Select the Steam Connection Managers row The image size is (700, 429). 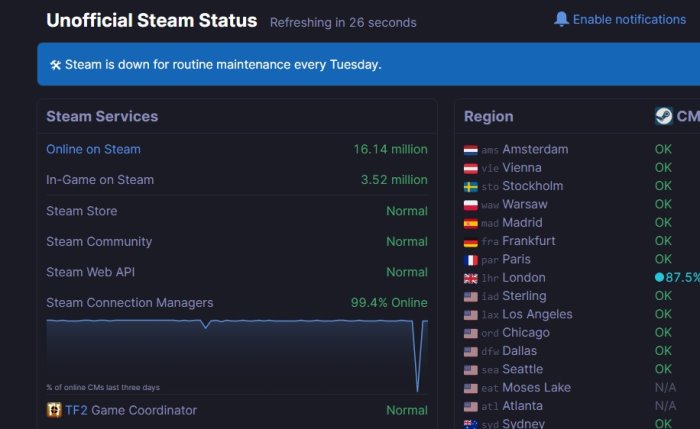[x=237, y=303]
